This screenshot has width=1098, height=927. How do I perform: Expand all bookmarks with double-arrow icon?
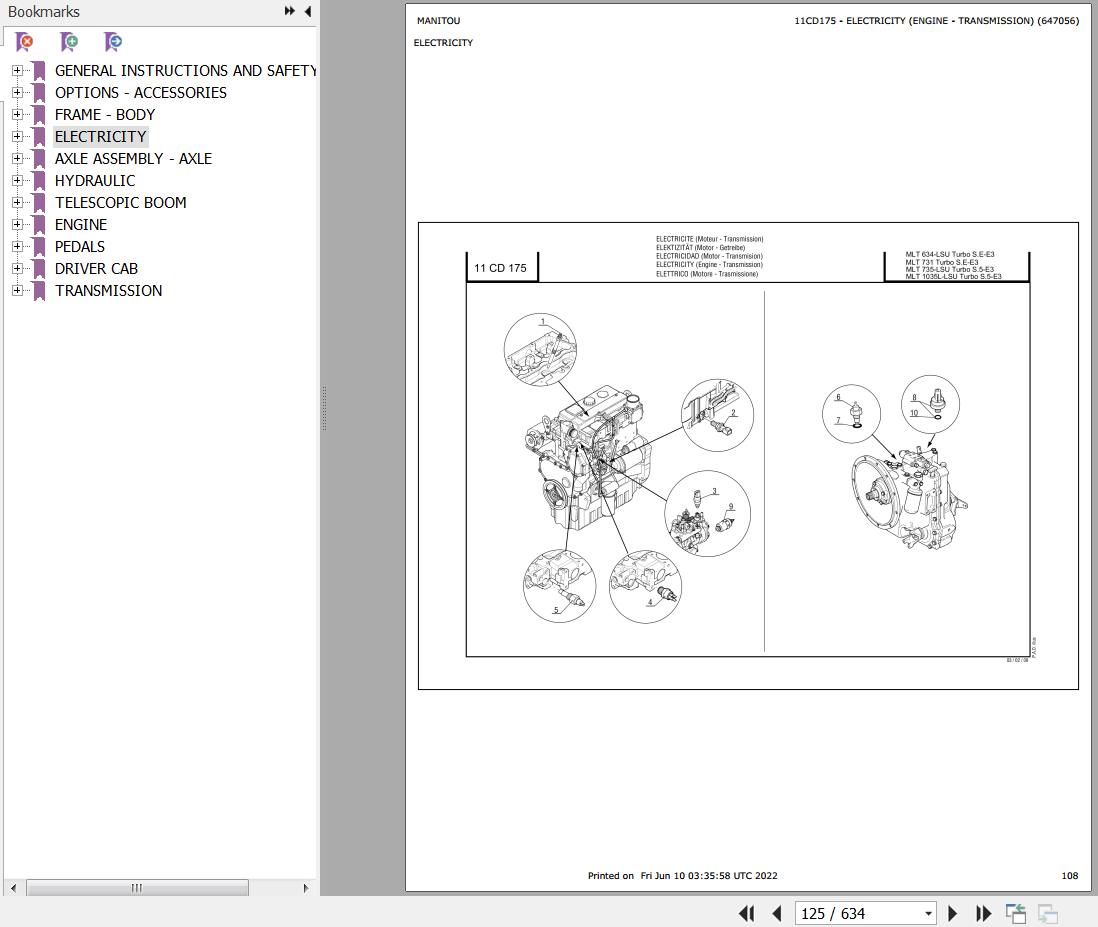[x=289, y=11]
